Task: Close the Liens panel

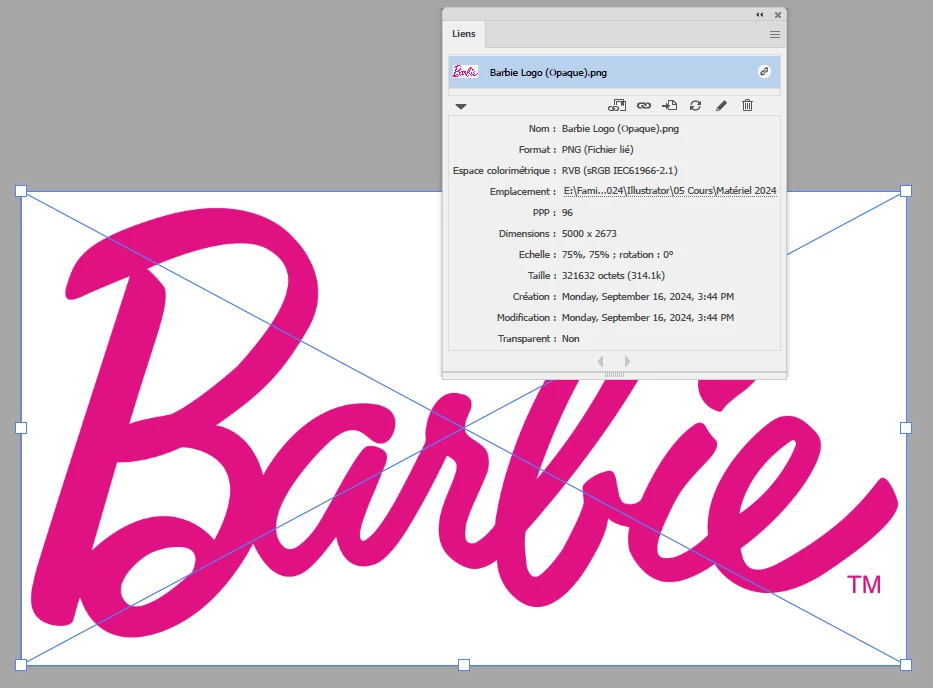Action: 777,15
